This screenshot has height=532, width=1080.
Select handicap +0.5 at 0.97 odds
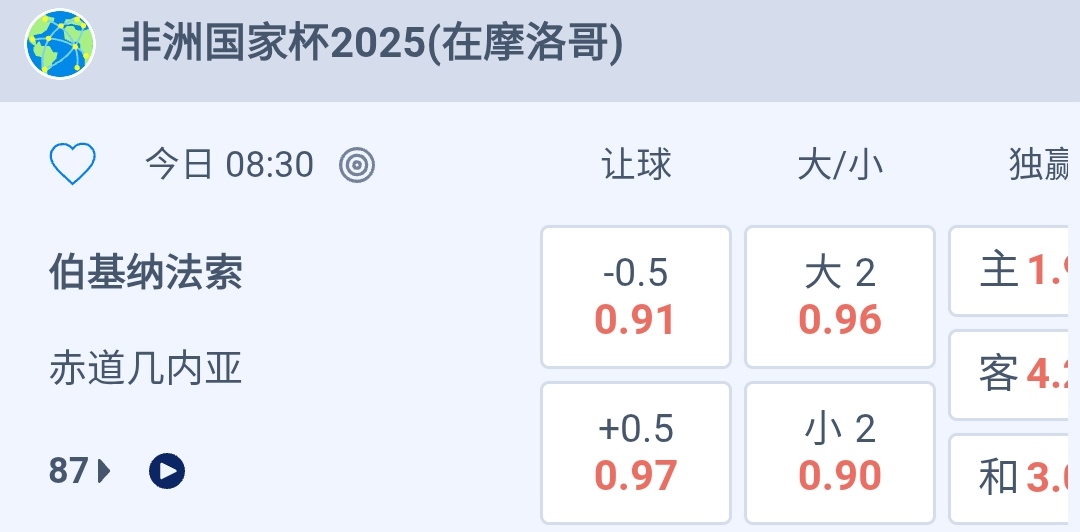tap(636, 453)
